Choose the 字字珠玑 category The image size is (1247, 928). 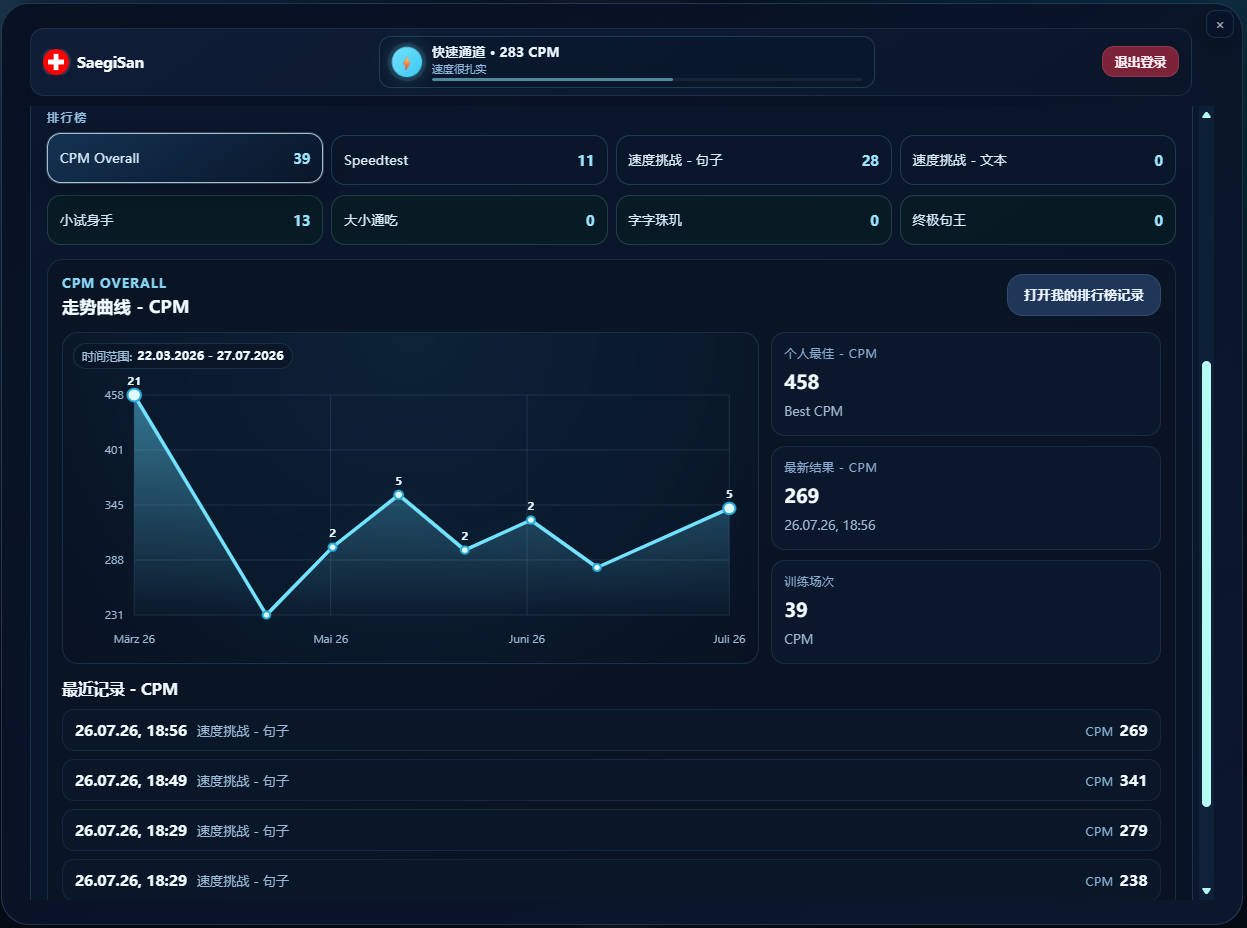pos(753,220)
